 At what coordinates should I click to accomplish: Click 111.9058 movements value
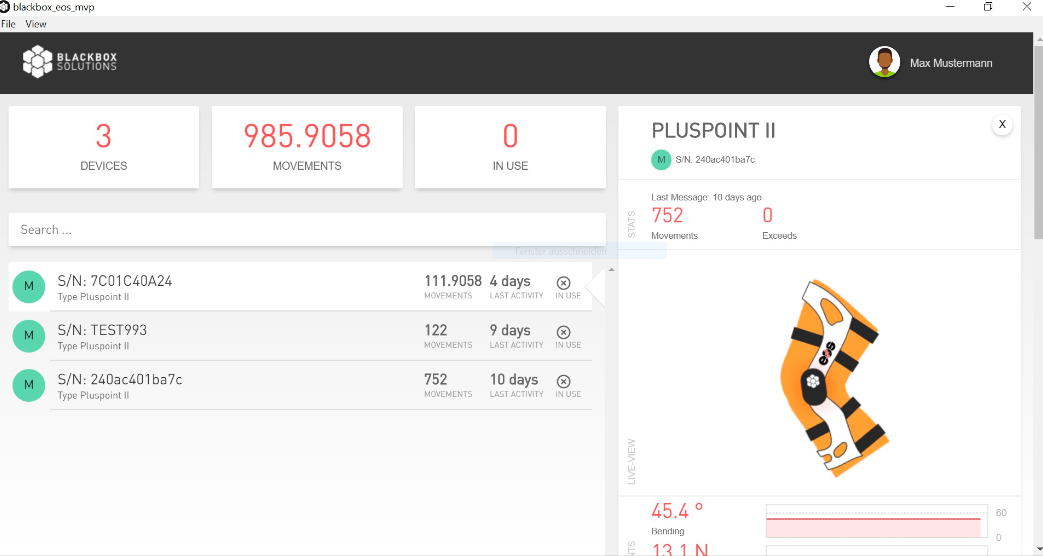tap(453, 281)
